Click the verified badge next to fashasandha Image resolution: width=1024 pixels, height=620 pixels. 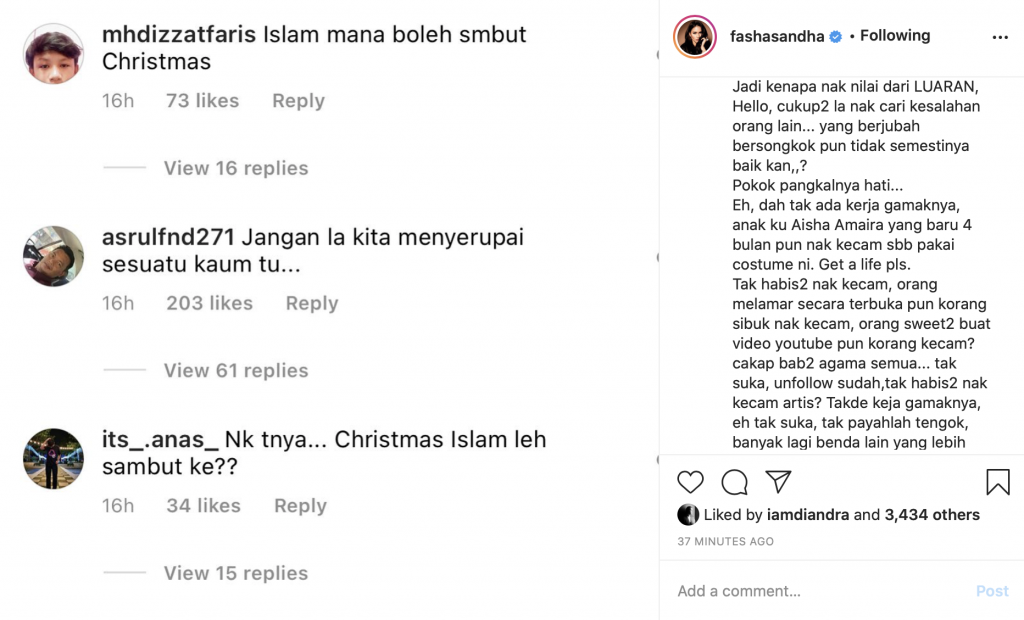tap(836, 37)
